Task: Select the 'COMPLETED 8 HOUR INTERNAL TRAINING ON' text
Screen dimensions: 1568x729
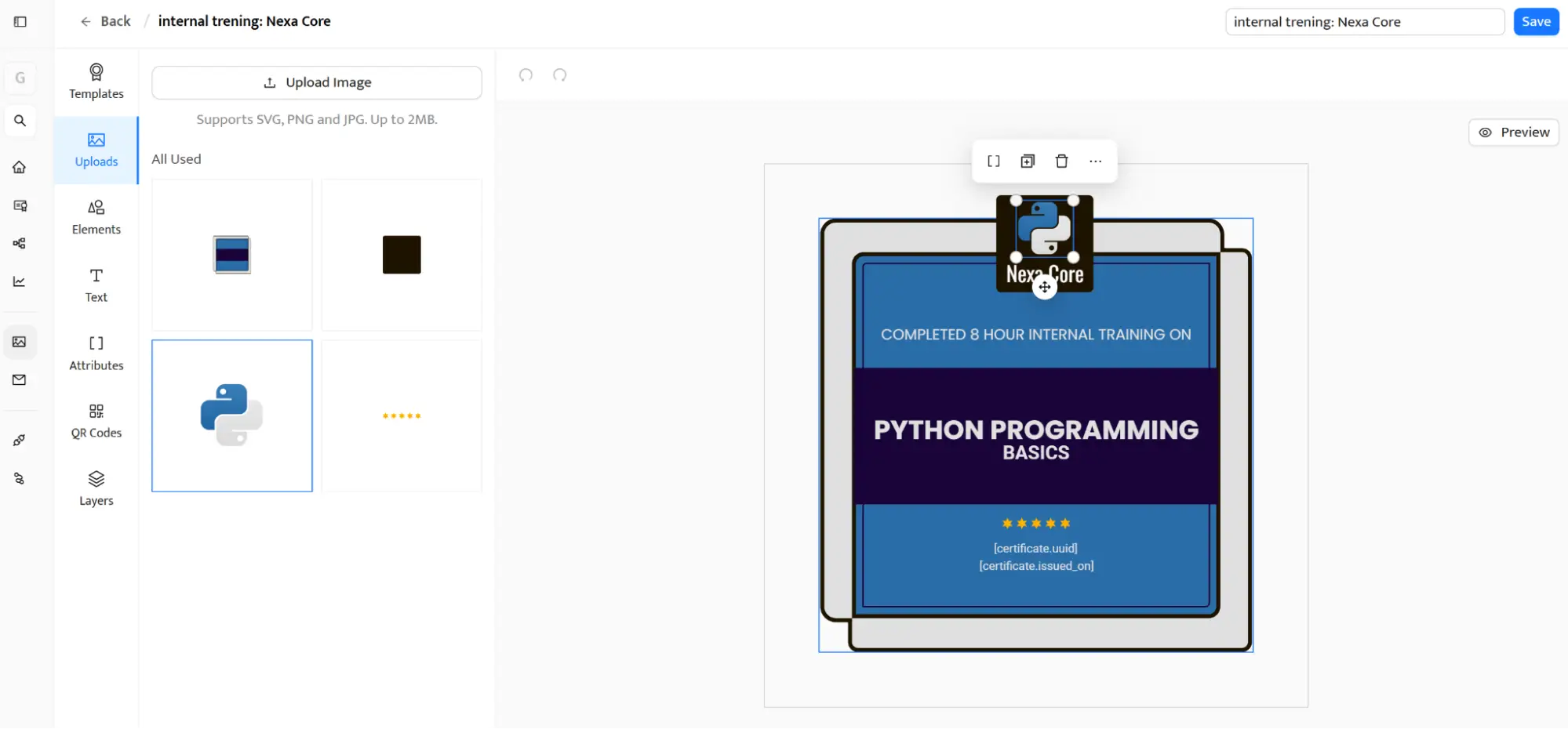Action: click(x=1035, y=335)
